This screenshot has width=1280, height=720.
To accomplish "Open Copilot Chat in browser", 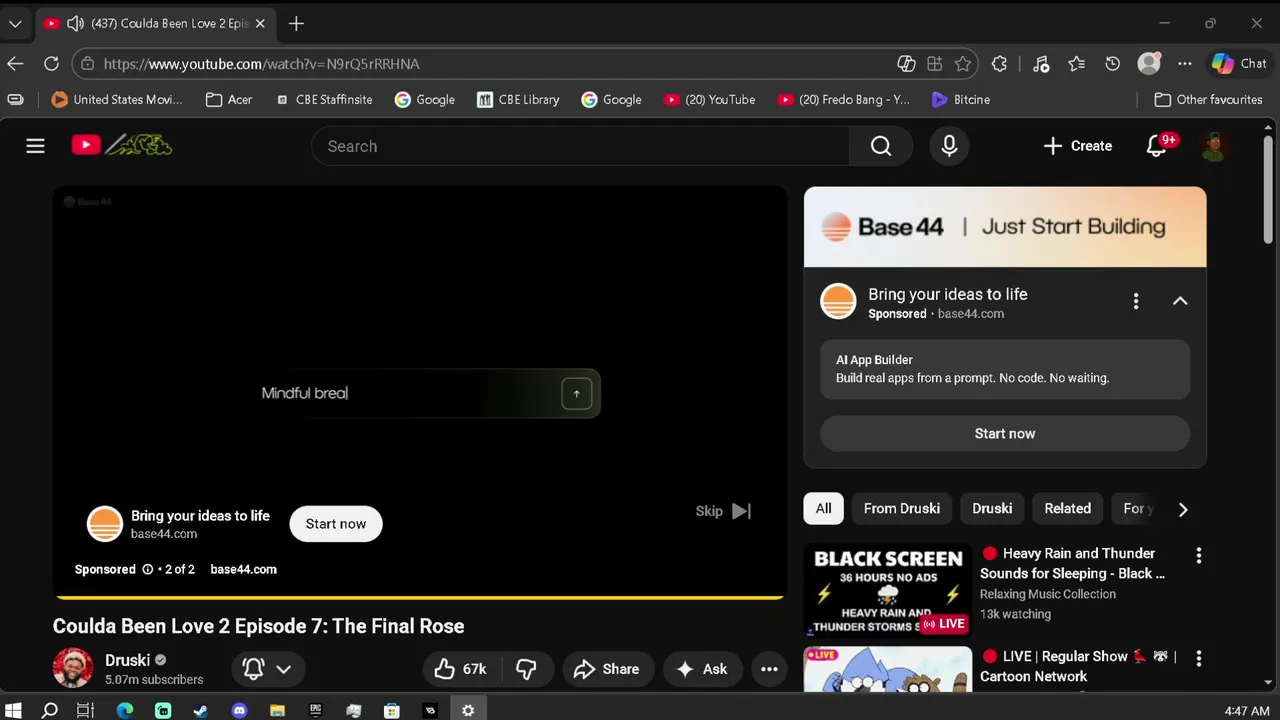I will tap(1239, 63).
